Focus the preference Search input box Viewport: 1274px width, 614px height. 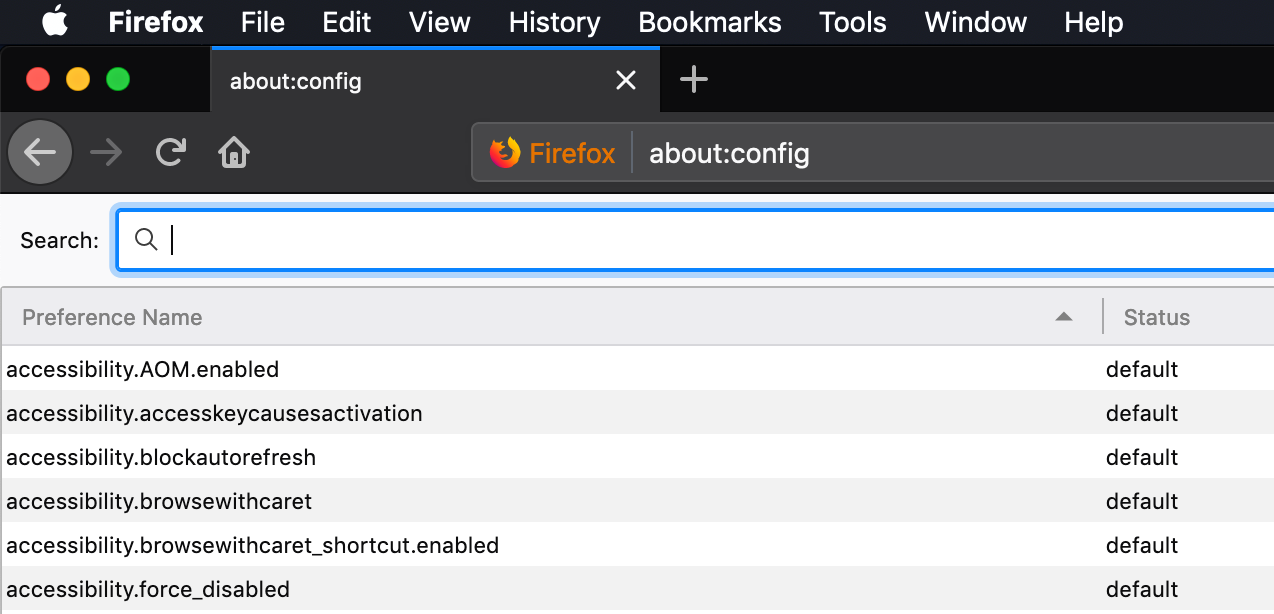700,240
